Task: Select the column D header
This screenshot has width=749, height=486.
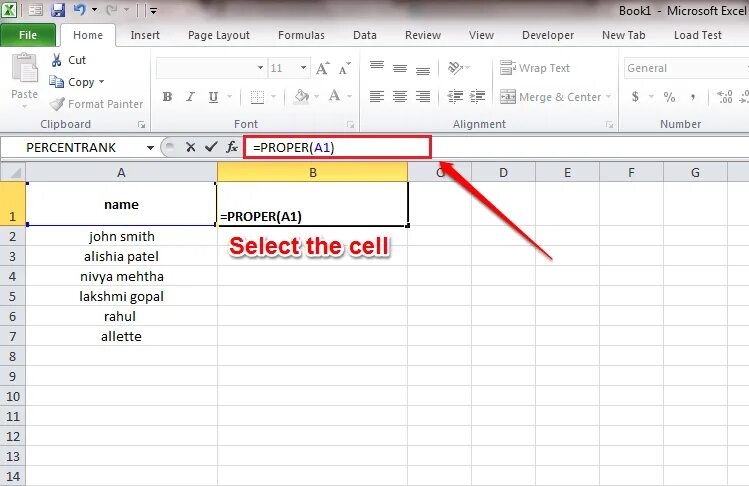Action: [503, 173]
